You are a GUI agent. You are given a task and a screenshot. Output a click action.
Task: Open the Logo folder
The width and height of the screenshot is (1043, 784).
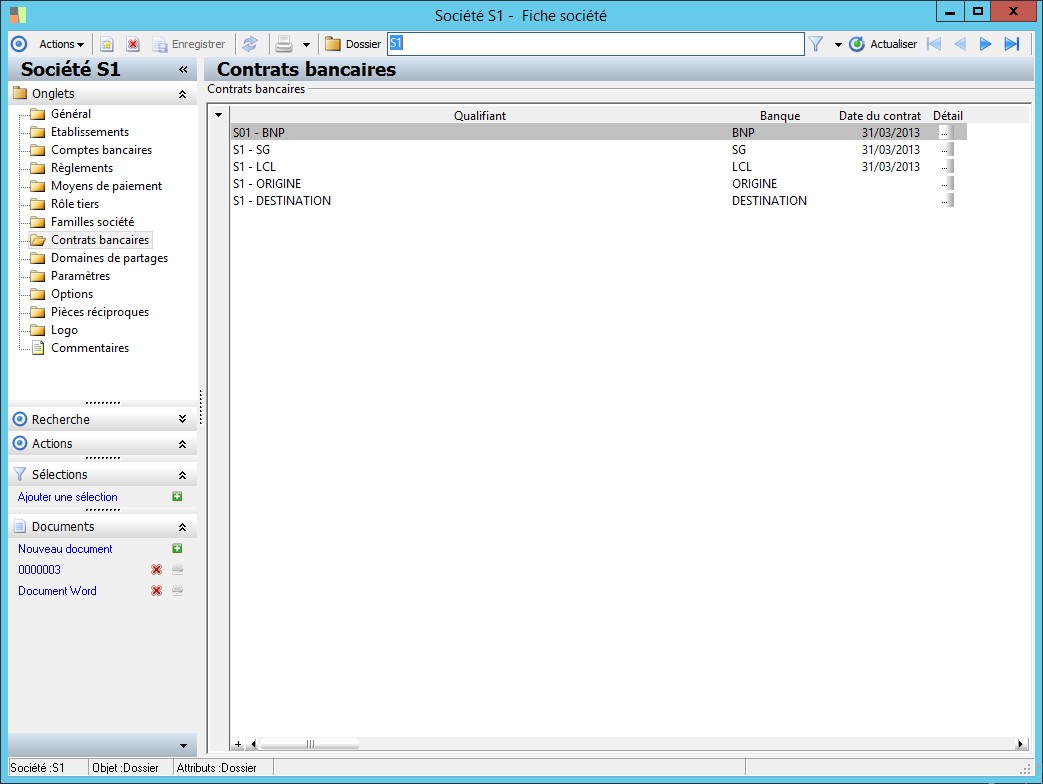(64, 329)
